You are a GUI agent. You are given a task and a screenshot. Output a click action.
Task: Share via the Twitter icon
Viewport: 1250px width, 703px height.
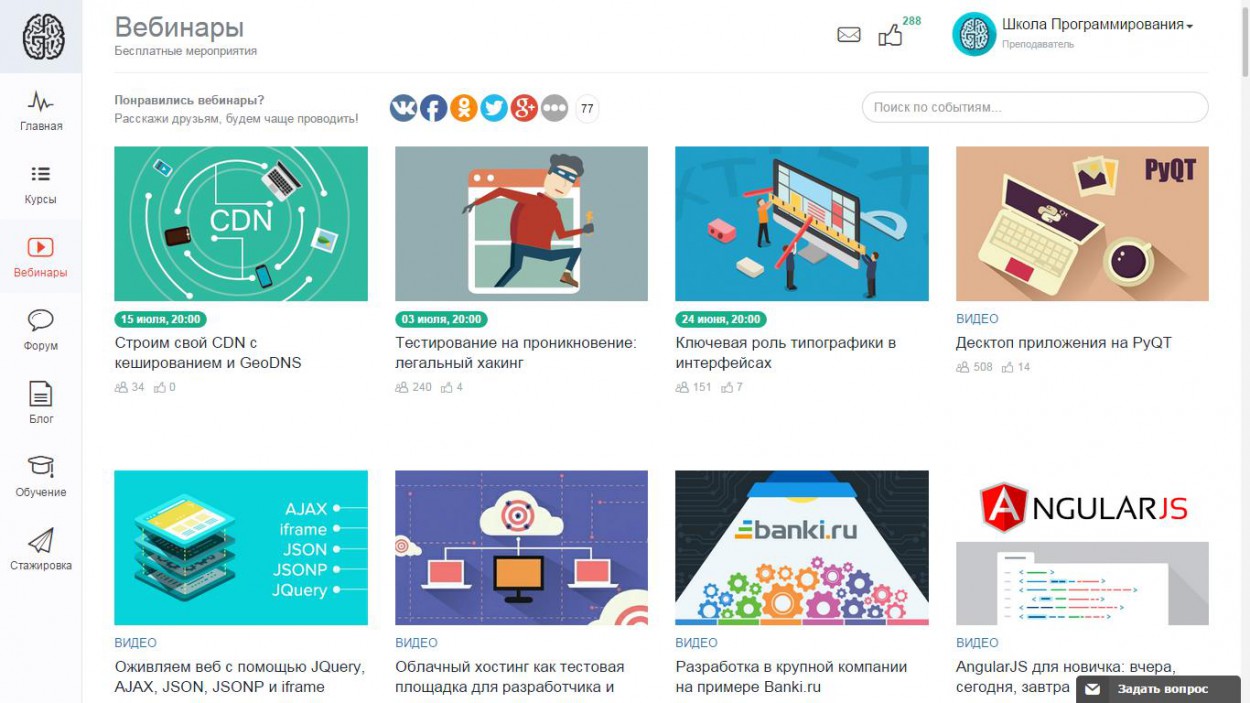pyautogui.click(x=494, y=108)
